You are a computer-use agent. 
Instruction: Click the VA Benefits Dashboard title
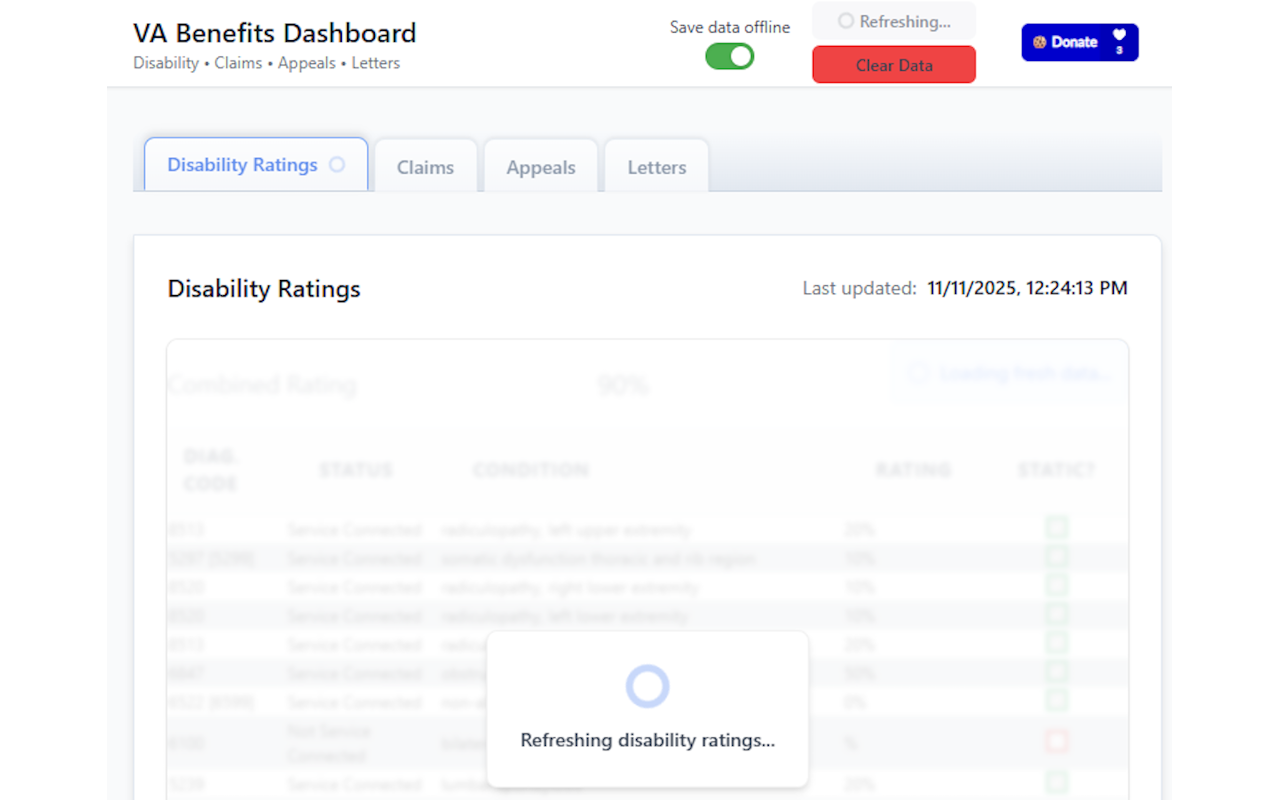(275, 33)
